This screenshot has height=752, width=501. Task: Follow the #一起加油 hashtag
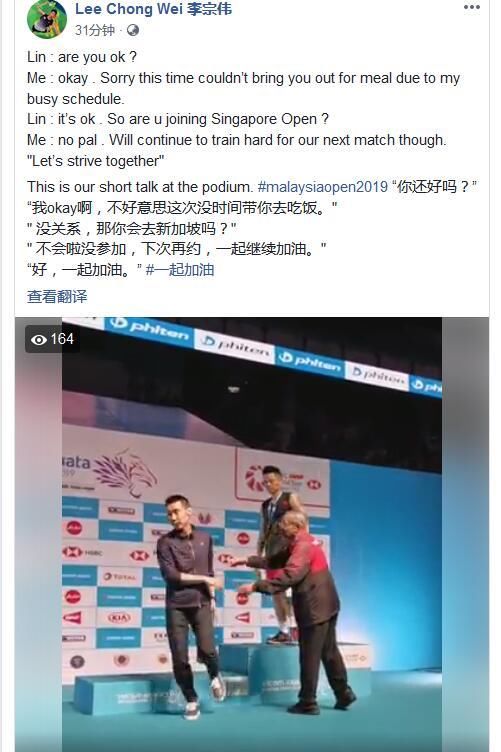coord(180,270)
